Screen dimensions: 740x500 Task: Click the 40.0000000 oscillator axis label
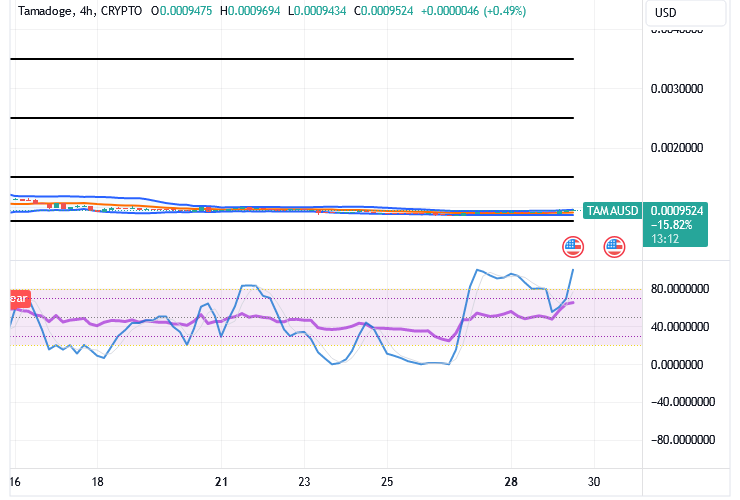pyautogui.click(x=680, y=327)
